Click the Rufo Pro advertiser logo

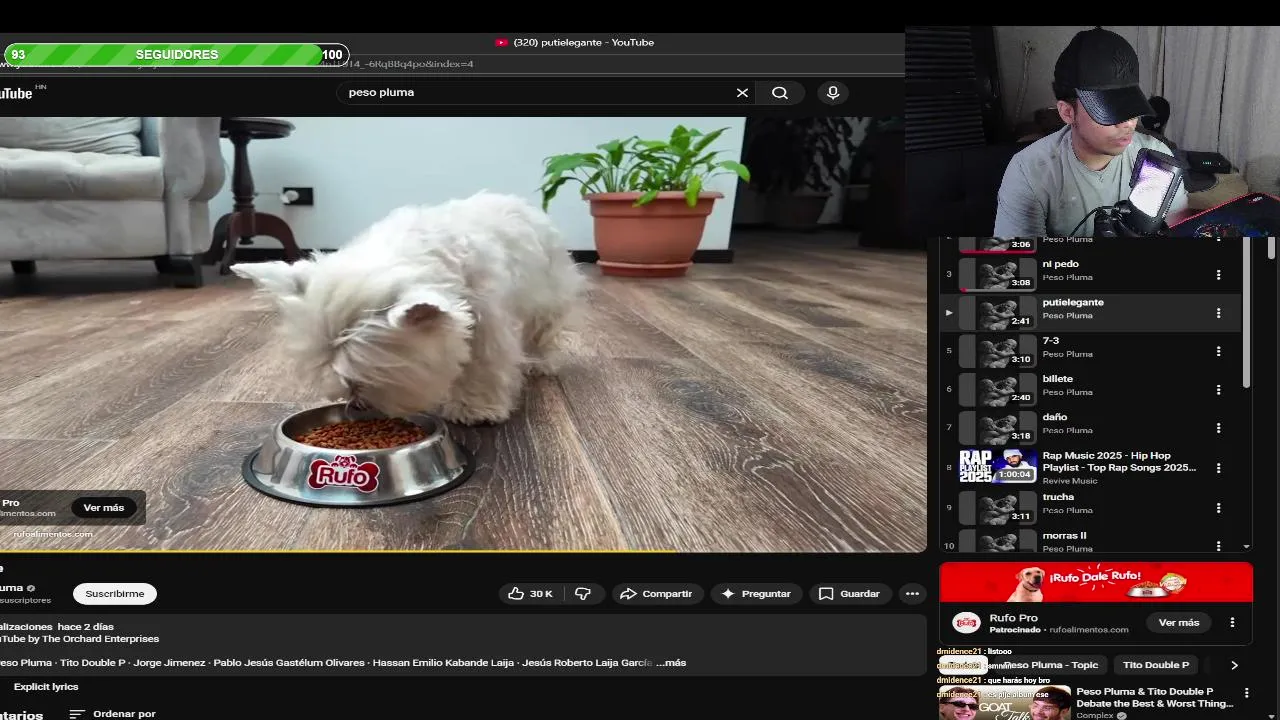(x=966, y=622)
